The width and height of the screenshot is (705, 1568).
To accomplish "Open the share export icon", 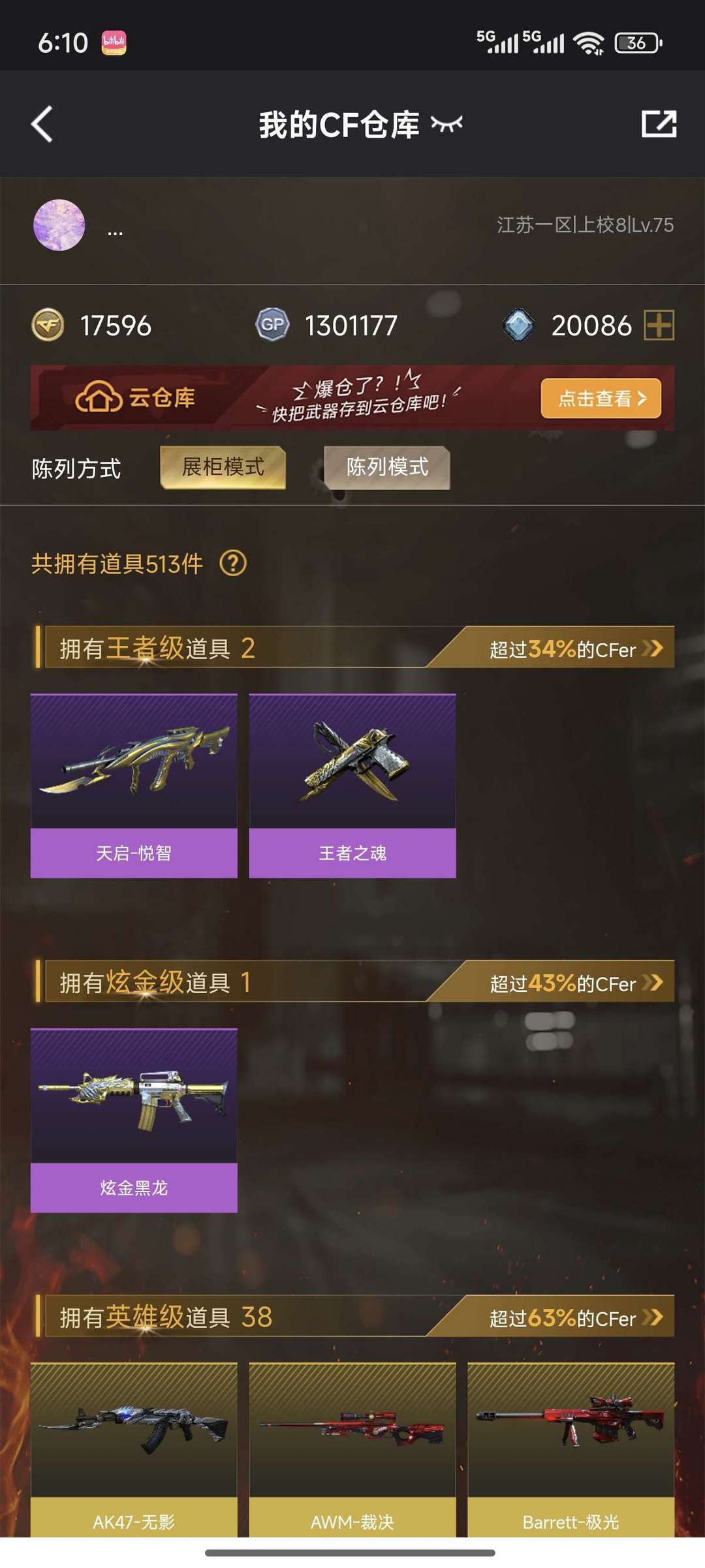I will [x=659, y=123].
